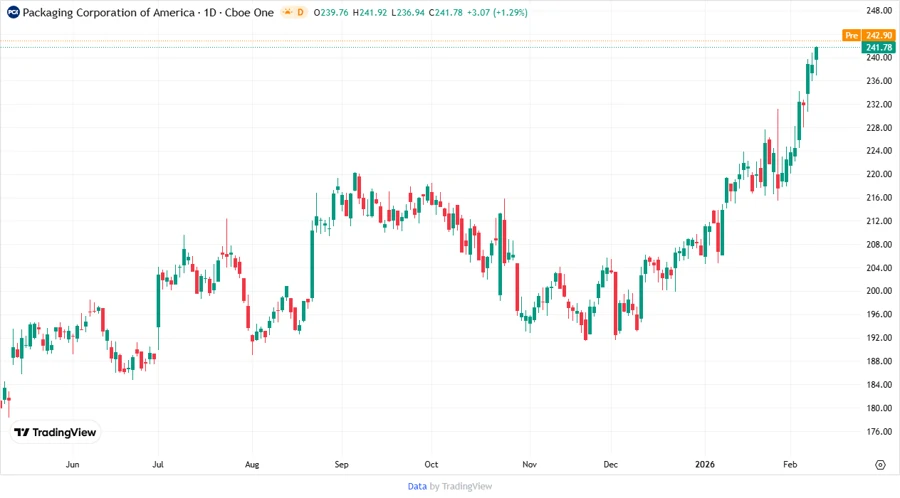Click the '220.00' price axis label
The width and height of the screenshot is (900, 498).
tap(879, 174)
